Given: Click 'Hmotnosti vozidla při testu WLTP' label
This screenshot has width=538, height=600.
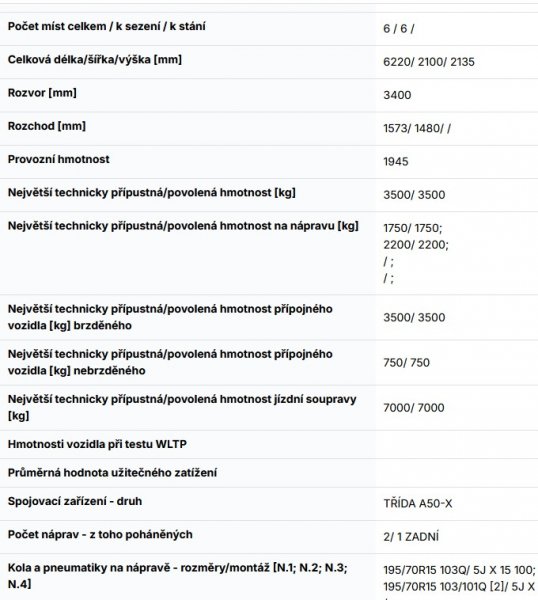Looking at the screenshot, I should pyautogui.click(x=97, y=444).
